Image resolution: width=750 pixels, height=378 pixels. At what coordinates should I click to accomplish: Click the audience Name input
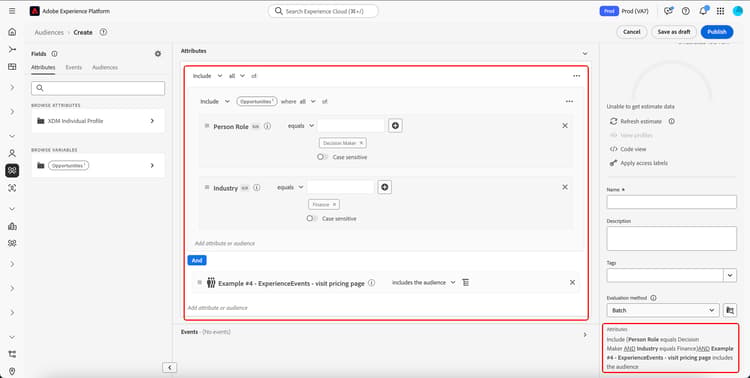672,202
